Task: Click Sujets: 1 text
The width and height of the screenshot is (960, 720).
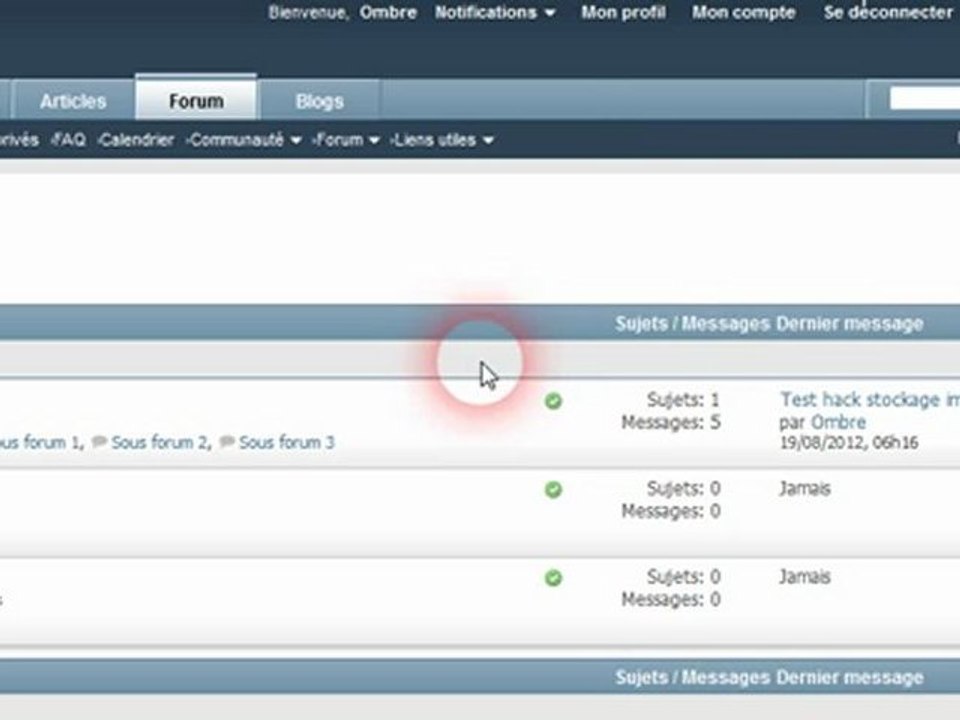Action: pyautogui.click(x=683, y=400)
